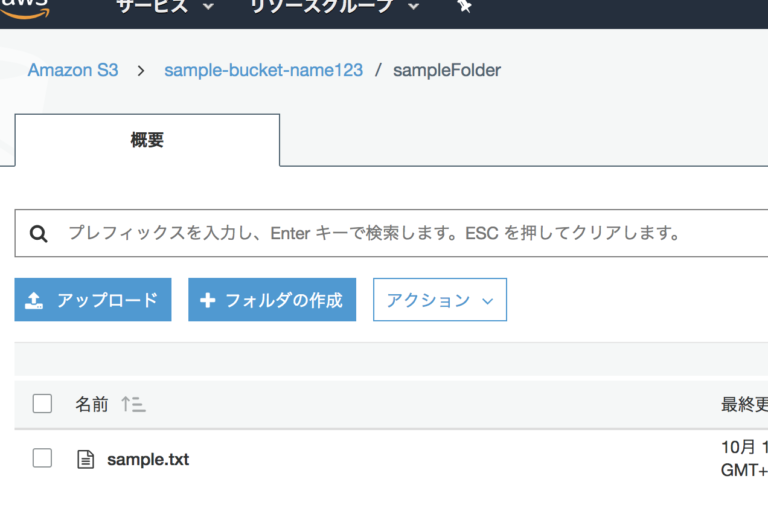Switch to the 概要 tab

[x=147, y=140]
